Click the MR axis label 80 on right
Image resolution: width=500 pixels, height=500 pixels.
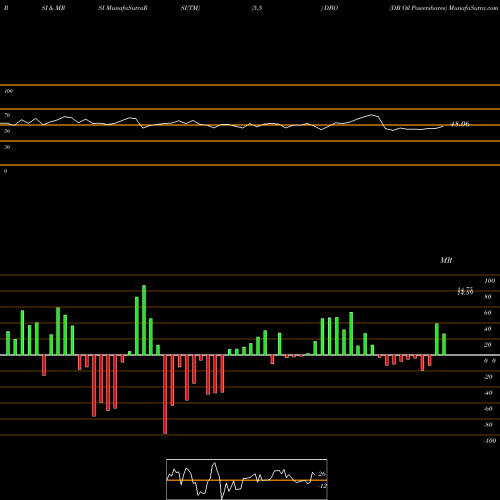coord(488,297)
